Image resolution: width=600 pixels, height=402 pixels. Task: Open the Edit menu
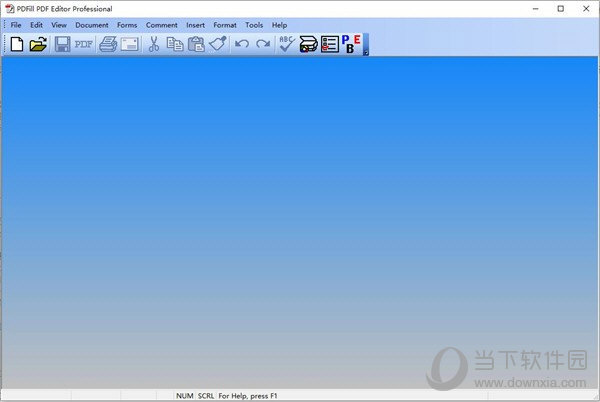pyautogui.click(x=36, y=25)
